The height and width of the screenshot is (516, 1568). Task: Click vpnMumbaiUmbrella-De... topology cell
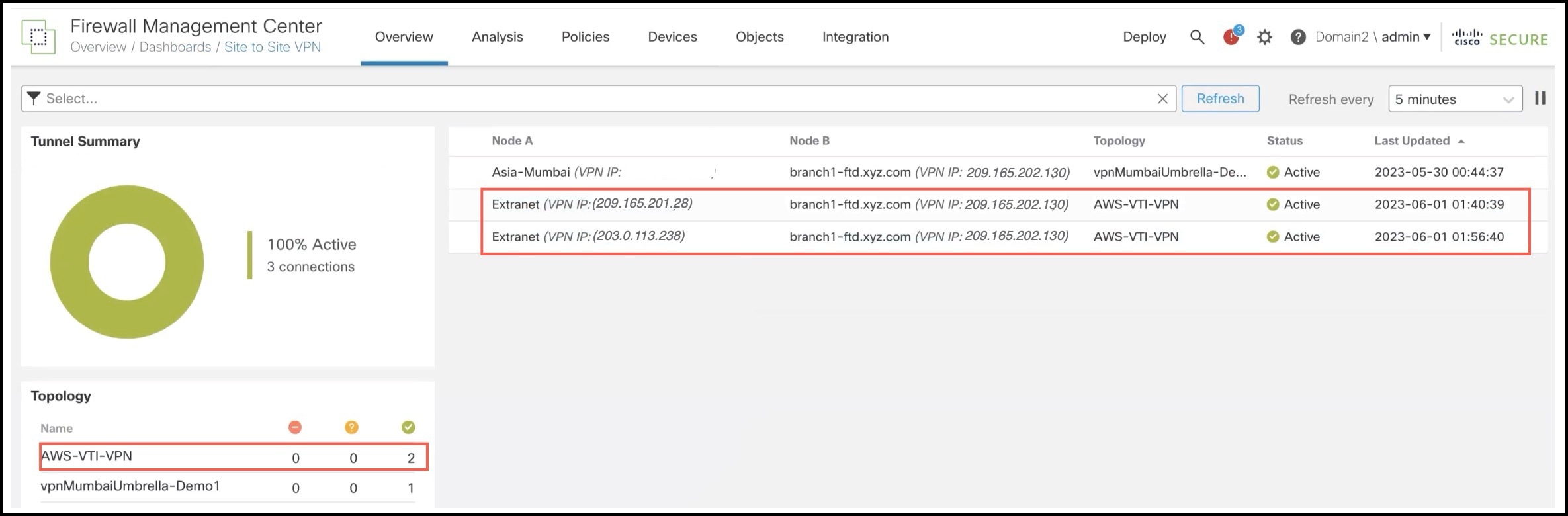[1170, 173]
